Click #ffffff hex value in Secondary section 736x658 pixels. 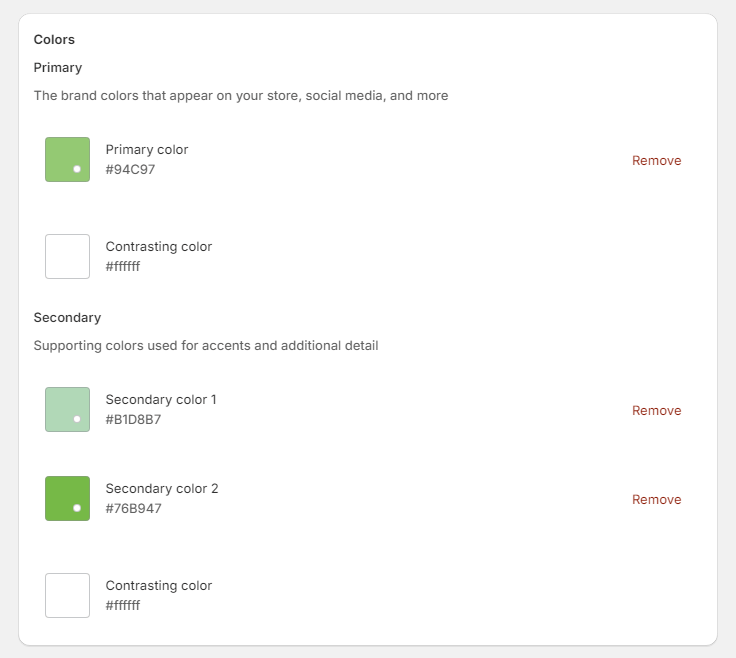pos(123,606)
